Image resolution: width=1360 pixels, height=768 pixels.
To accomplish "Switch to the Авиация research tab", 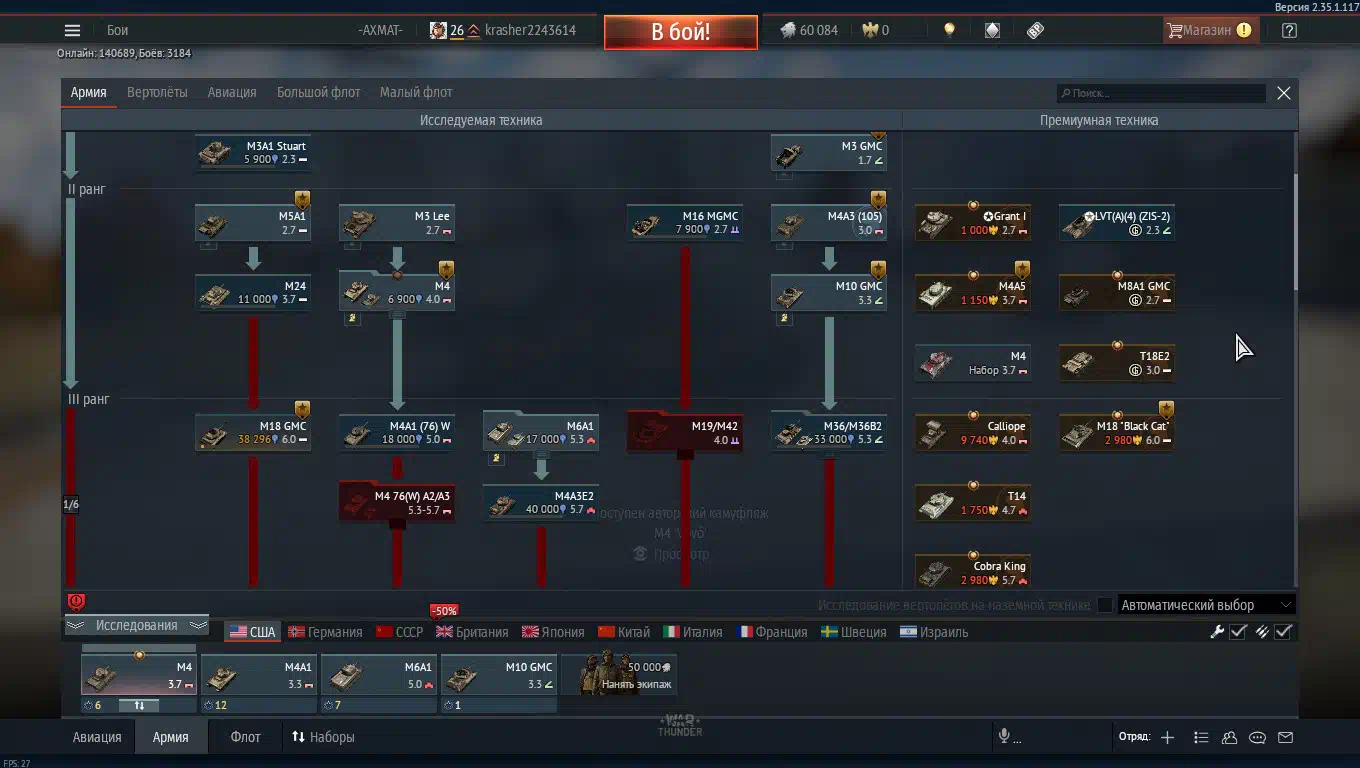I will coord(232,92).
